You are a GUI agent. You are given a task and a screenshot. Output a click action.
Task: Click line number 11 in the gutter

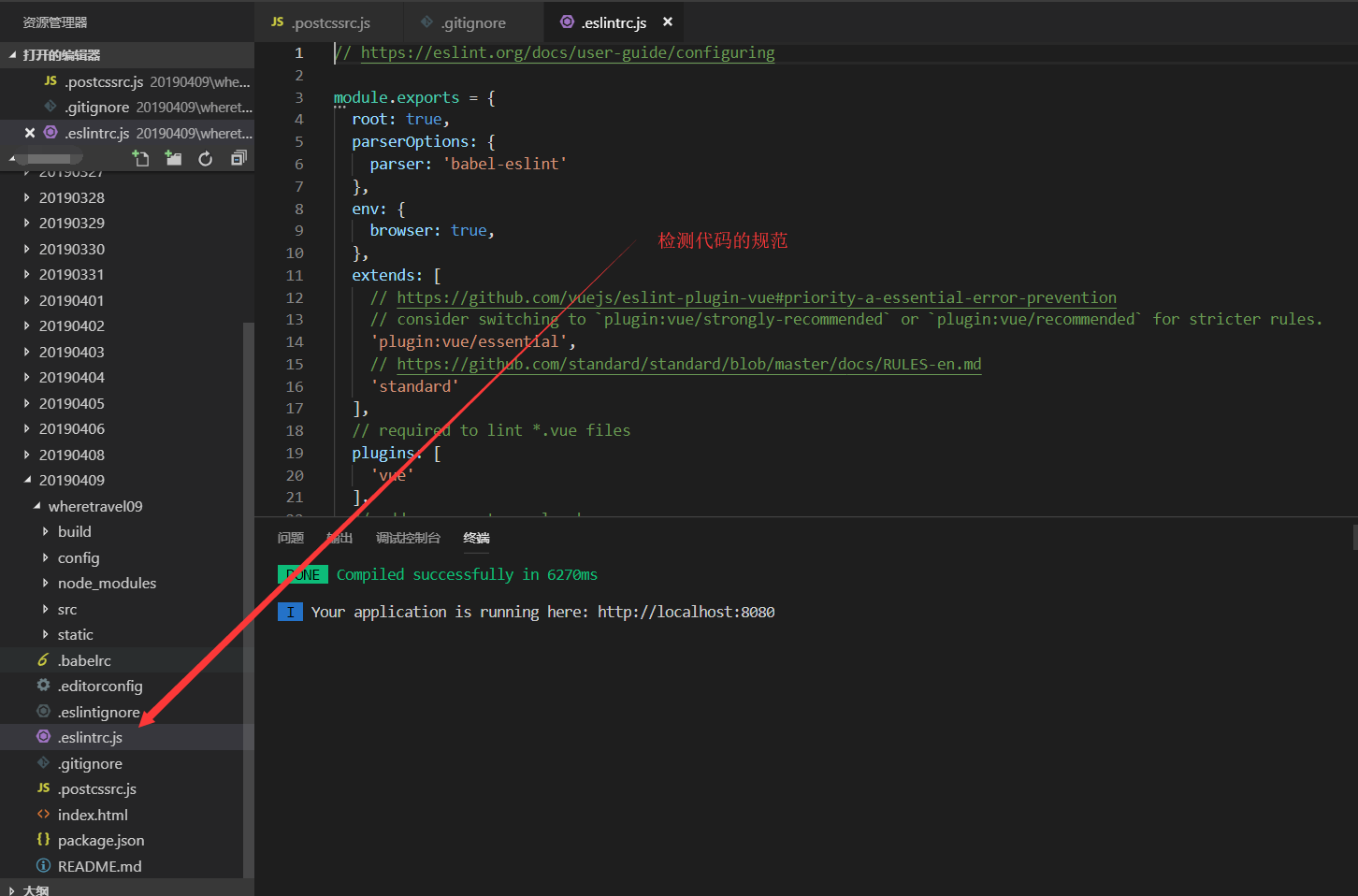pos(295,275)
